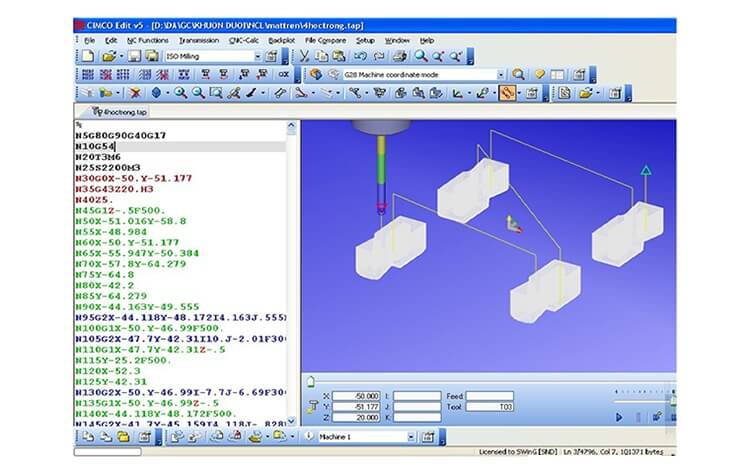Open the Machine 1 dropdown
750x471 pixels.
pyautogui.click(x=411, y=437)
